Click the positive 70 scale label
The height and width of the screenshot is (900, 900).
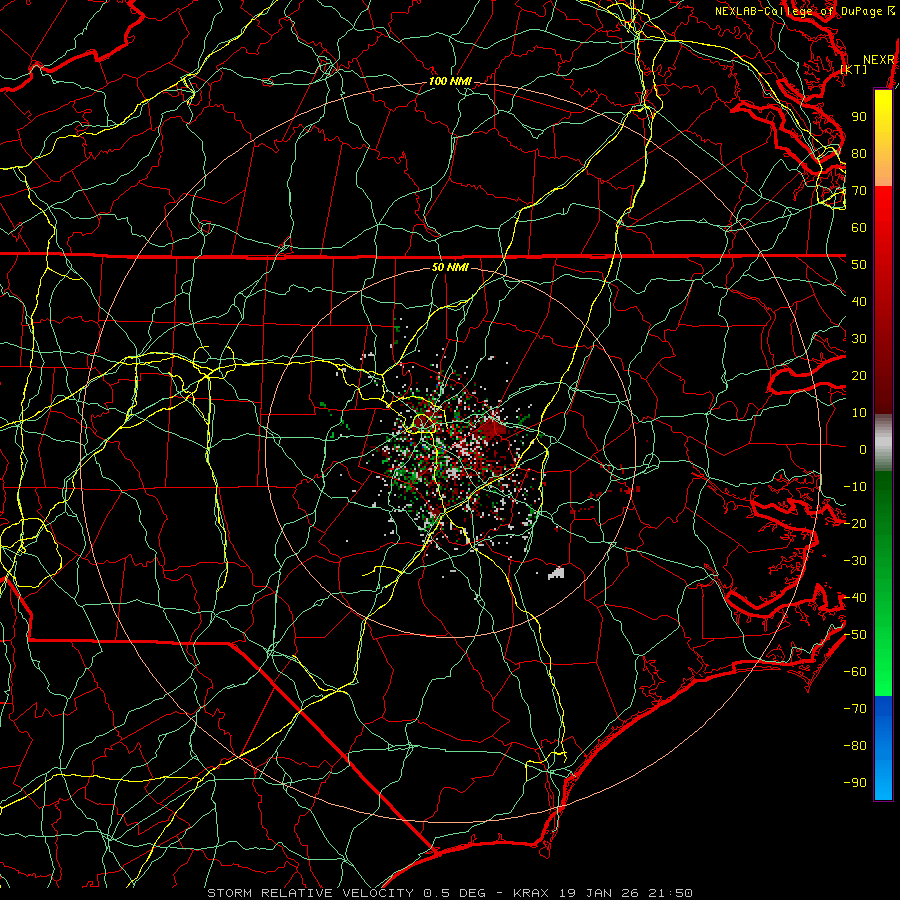click(859, 191)
